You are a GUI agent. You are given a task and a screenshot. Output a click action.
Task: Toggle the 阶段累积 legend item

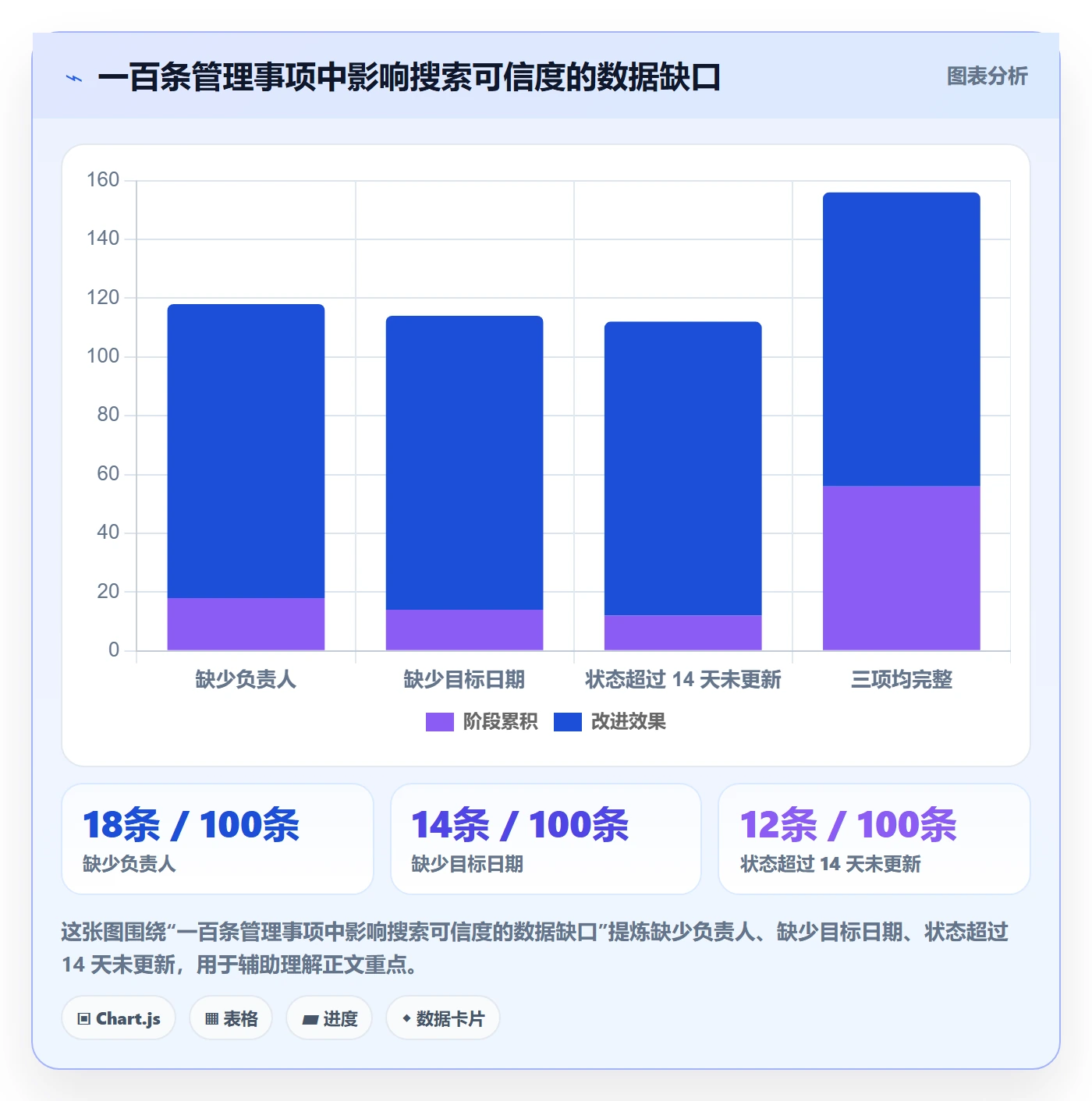(x=481, y=722)
